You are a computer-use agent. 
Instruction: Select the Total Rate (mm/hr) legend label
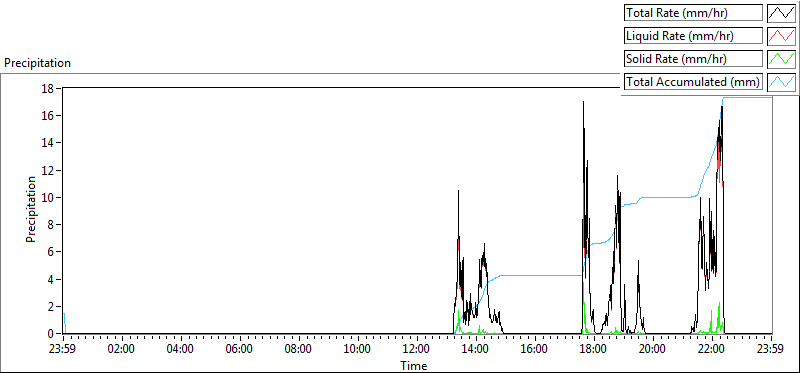[x=693, y=13]
